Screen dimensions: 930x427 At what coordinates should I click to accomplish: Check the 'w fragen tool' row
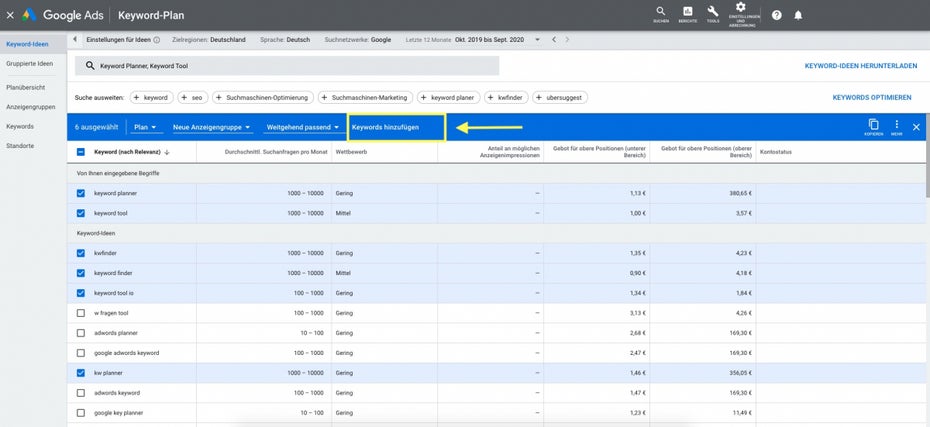(81, 313)
